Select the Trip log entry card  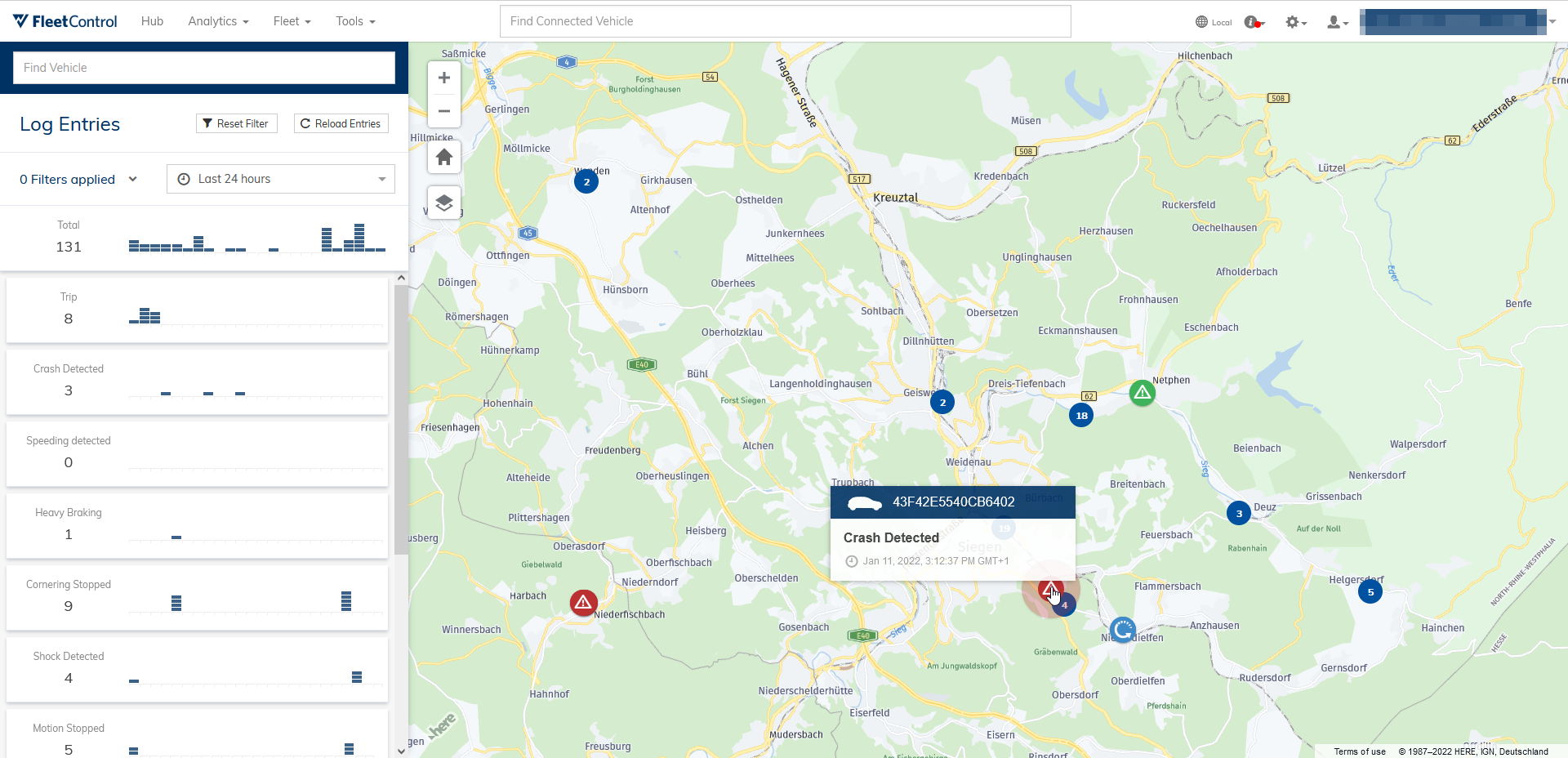point(197,310)
